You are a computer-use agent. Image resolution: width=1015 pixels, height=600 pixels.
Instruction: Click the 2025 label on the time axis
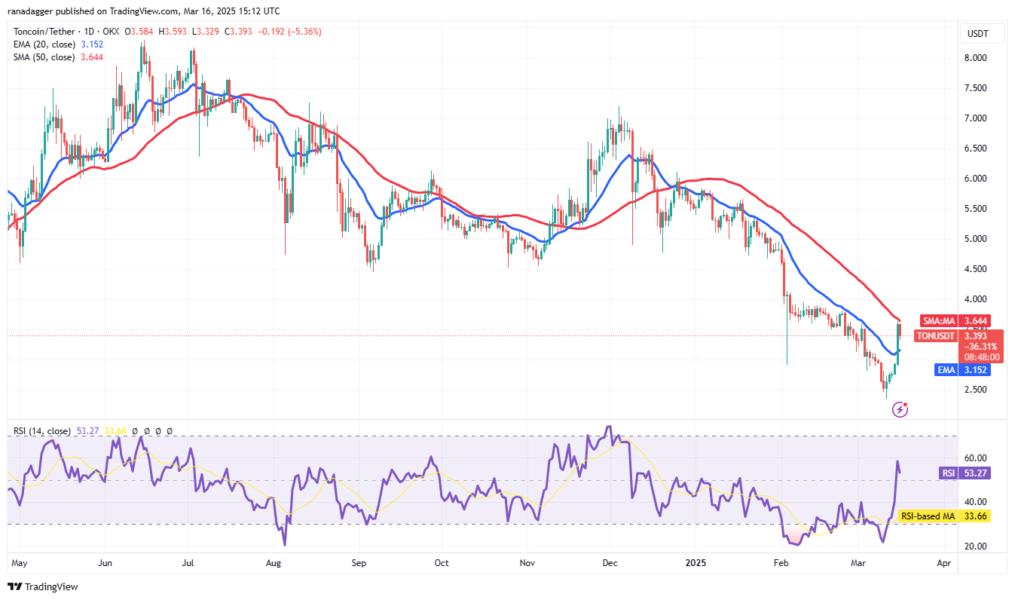(x=696, y=562)
